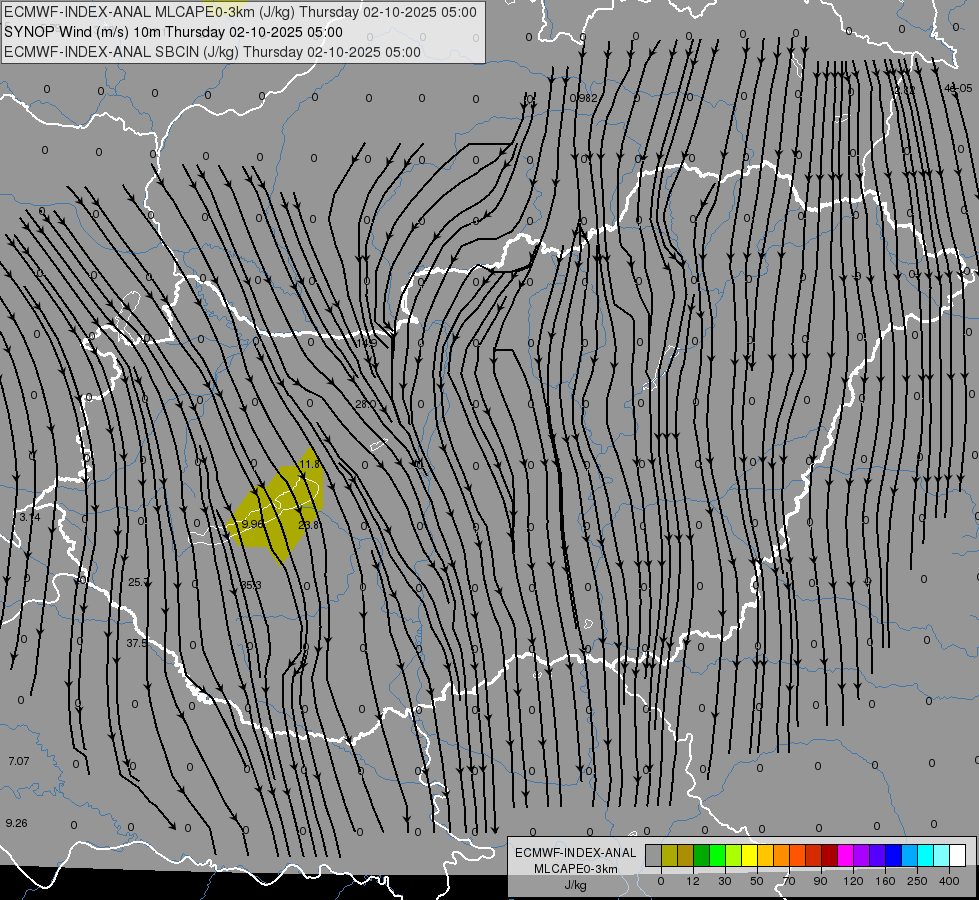
Task: Click the '9.96' value in the yellow area
Action: pyautogui.click(x=252, y=523)
